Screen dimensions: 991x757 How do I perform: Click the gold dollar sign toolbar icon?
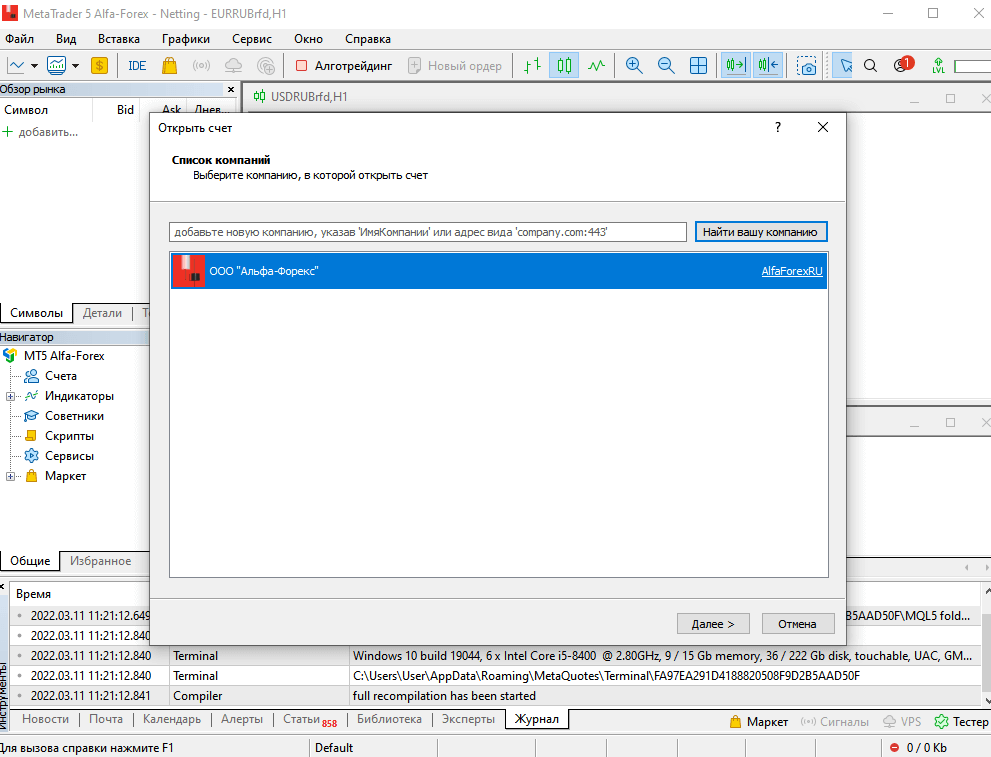(99, 66)
